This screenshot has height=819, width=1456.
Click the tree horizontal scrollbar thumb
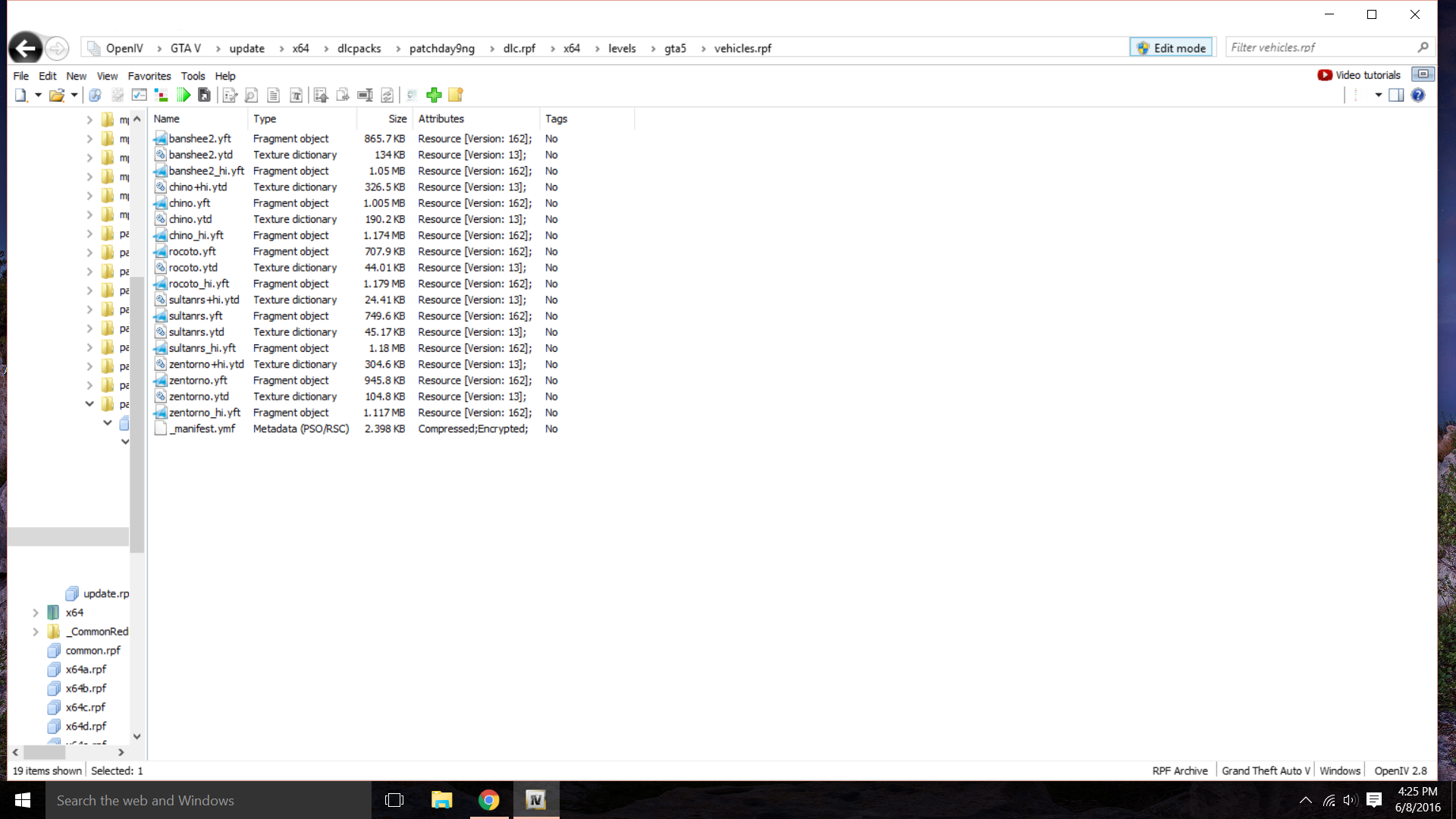[44, 752]
